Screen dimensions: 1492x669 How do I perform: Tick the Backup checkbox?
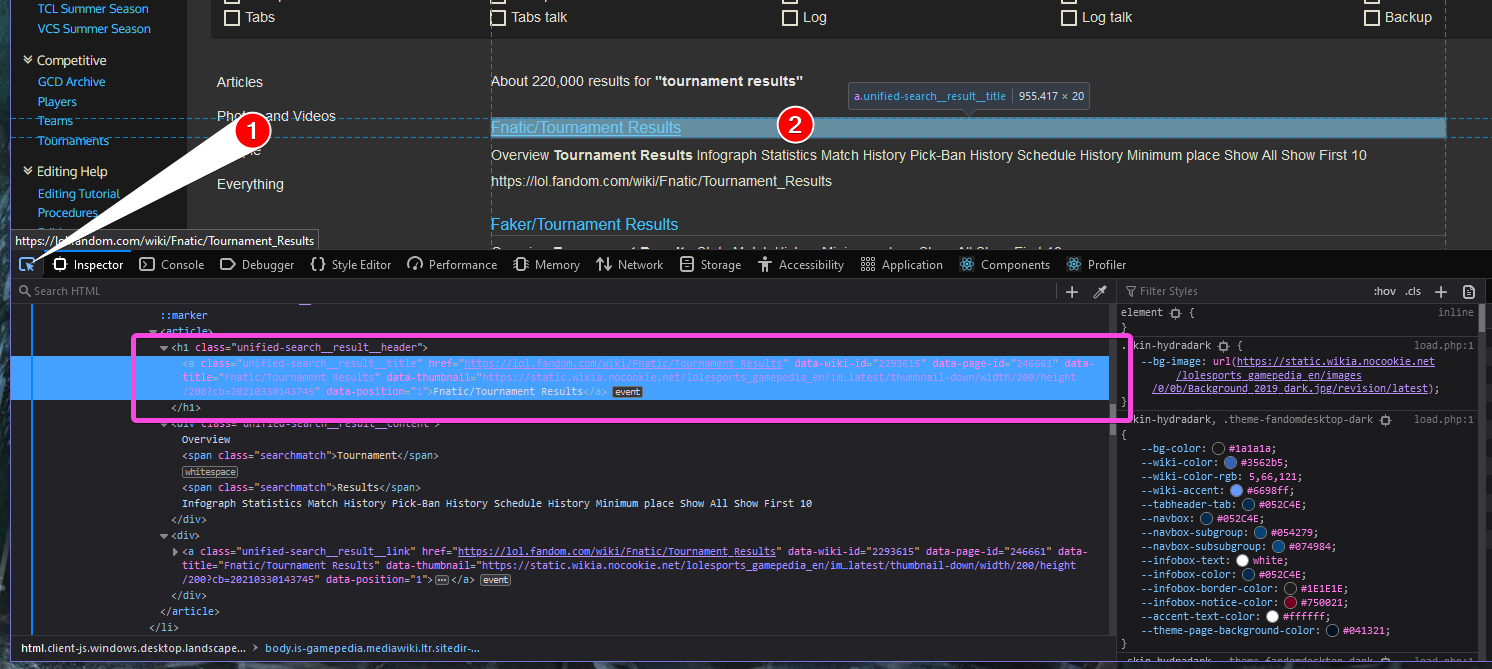pyautogui.click(x=1372, y=17)
